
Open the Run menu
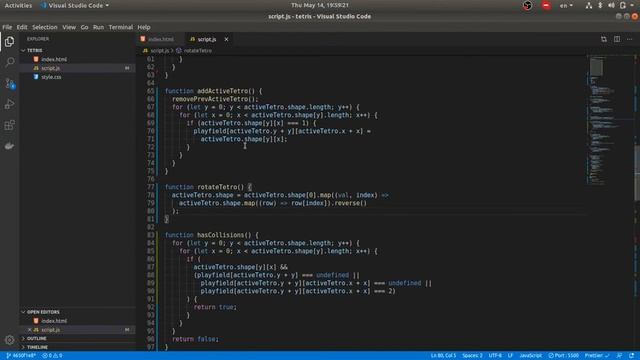(x=98, y=27)
